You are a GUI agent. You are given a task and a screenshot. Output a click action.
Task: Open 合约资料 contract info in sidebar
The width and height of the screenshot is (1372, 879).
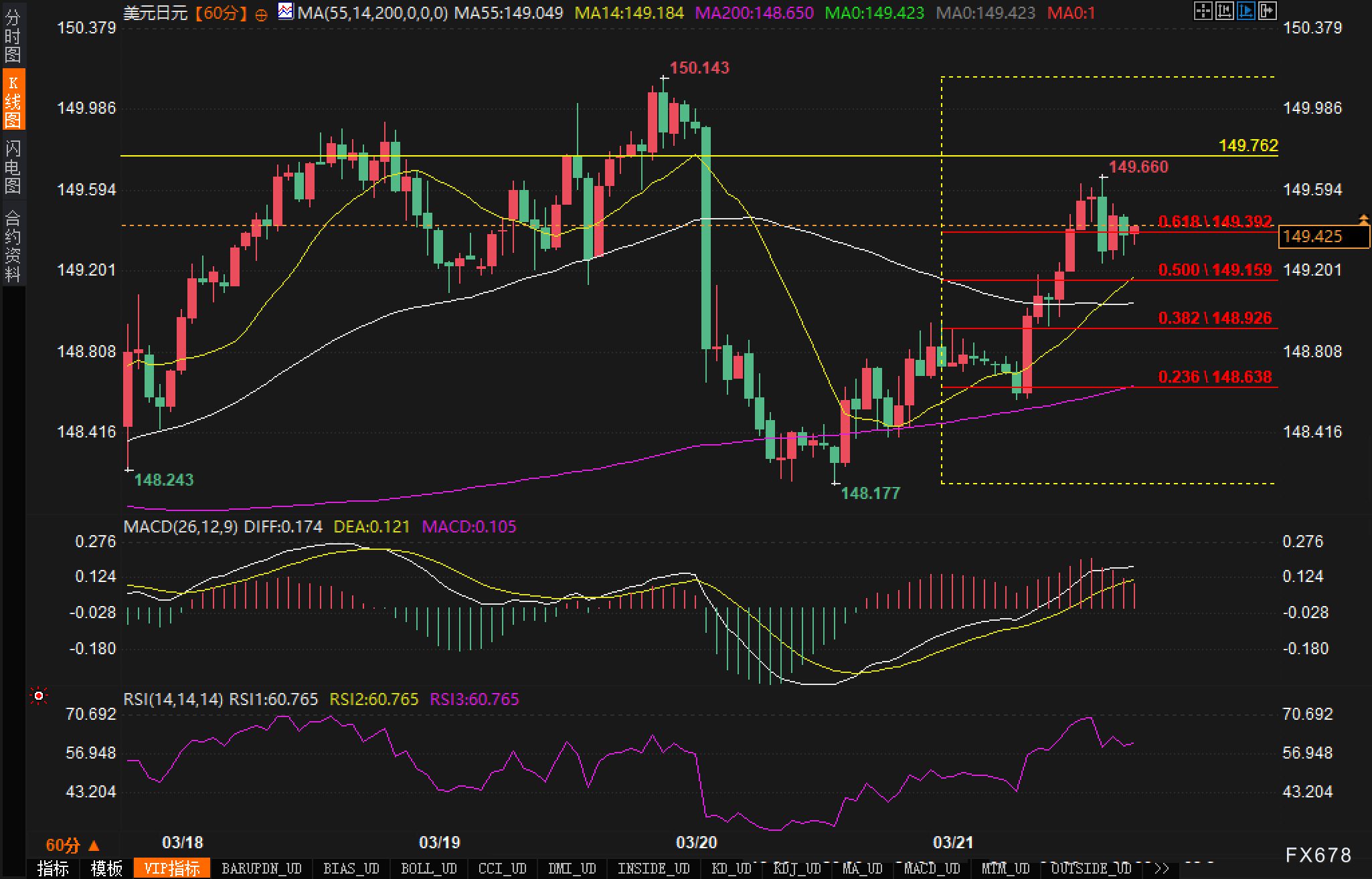click(x=13, y=246)
